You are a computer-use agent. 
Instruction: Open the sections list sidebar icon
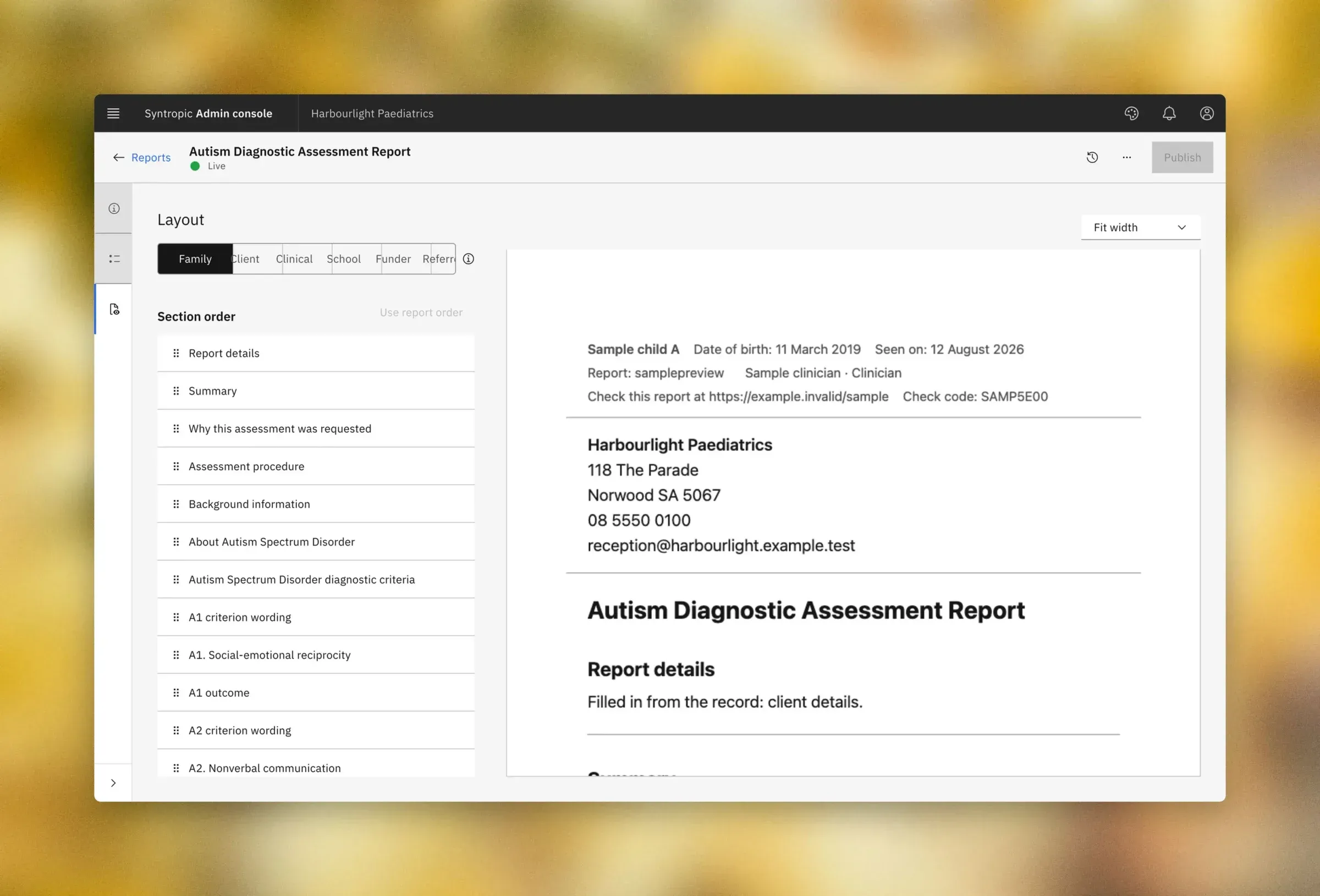tap(114, 259)
